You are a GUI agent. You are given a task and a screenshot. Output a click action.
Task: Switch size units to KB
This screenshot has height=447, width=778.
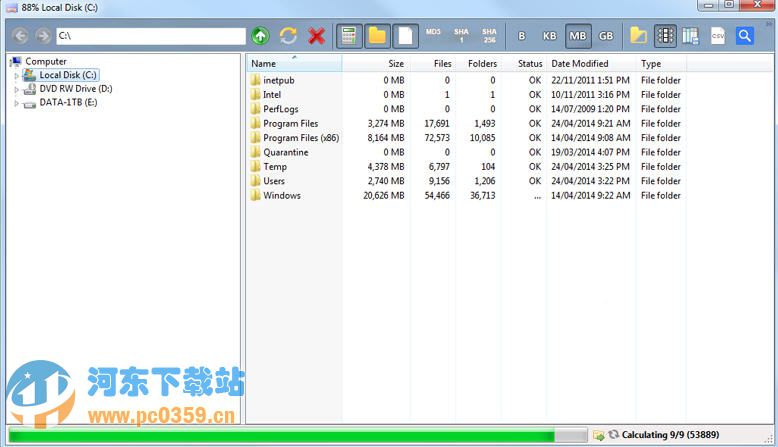tap(549, 36)
